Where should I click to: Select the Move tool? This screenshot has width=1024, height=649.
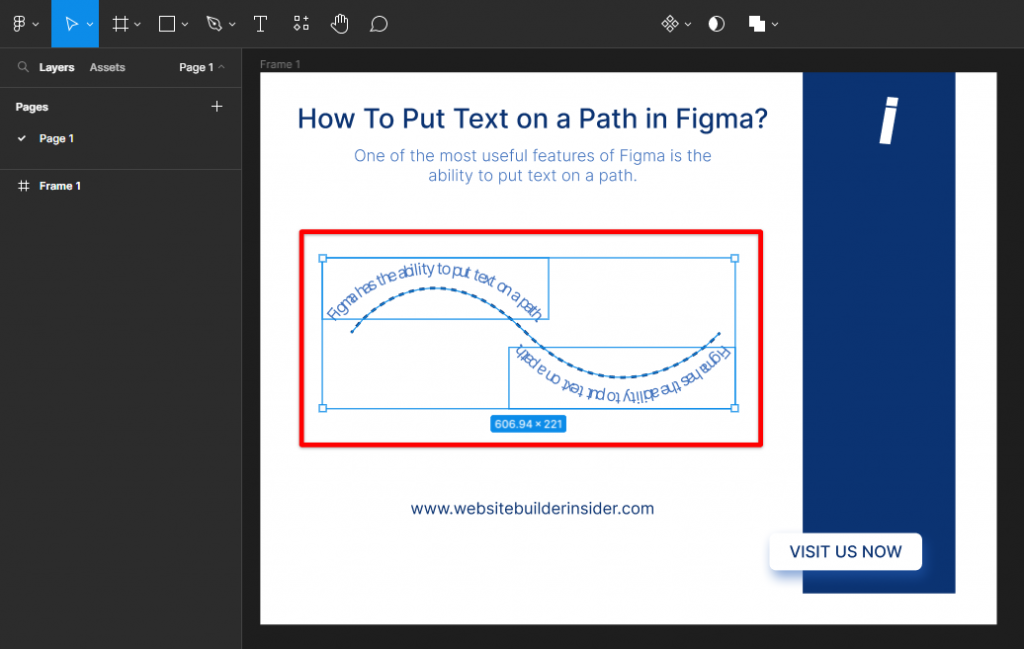[x=70, y=23]
